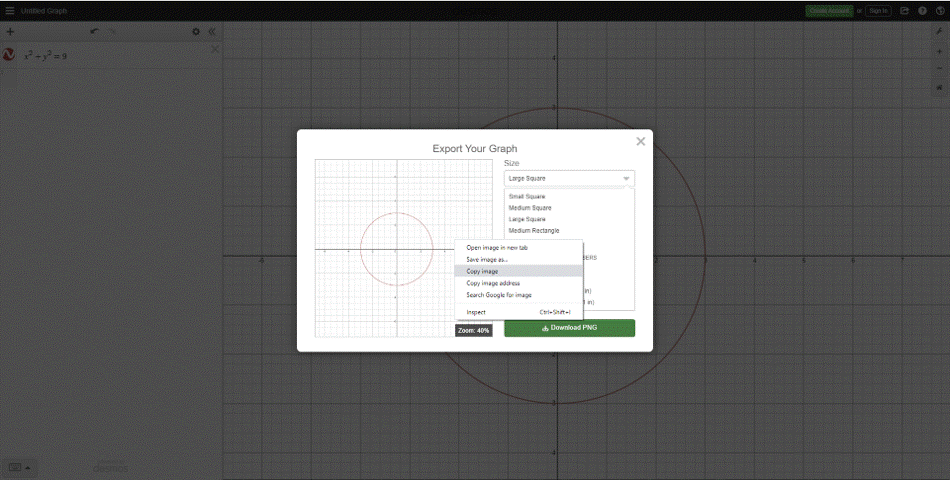Expand the Size dropdown showing Large Square

pos(569,178)
